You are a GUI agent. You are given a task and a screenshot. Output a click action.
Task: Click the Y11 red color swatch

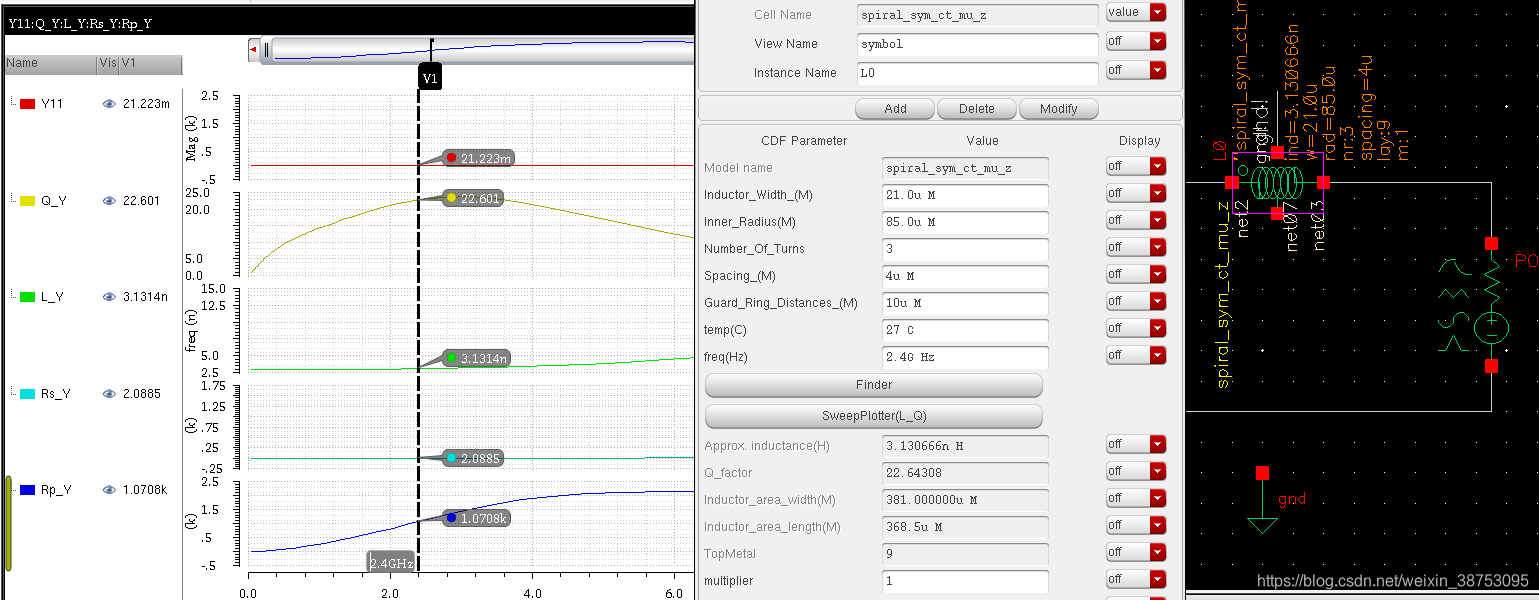[x=28, y=104]
